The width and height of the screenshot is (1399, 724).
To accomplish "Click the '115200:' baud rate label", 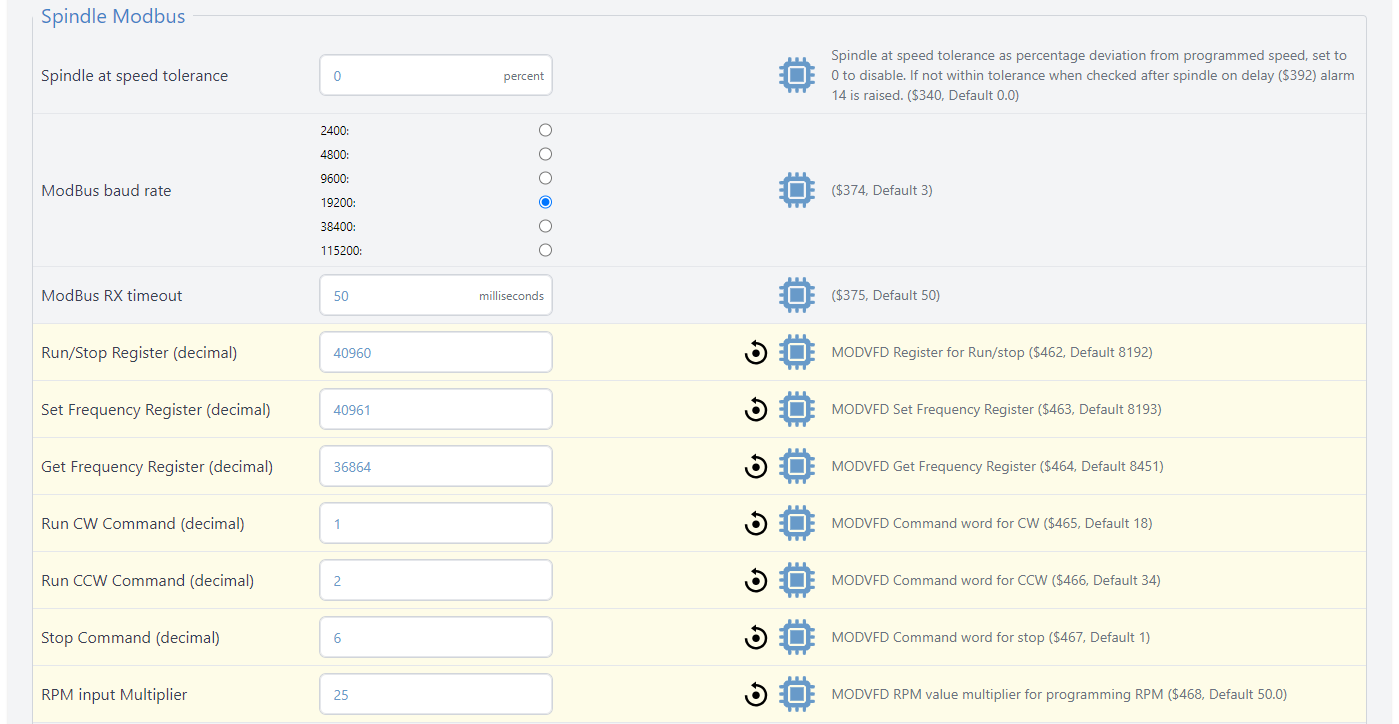I will tap(341, 251).
